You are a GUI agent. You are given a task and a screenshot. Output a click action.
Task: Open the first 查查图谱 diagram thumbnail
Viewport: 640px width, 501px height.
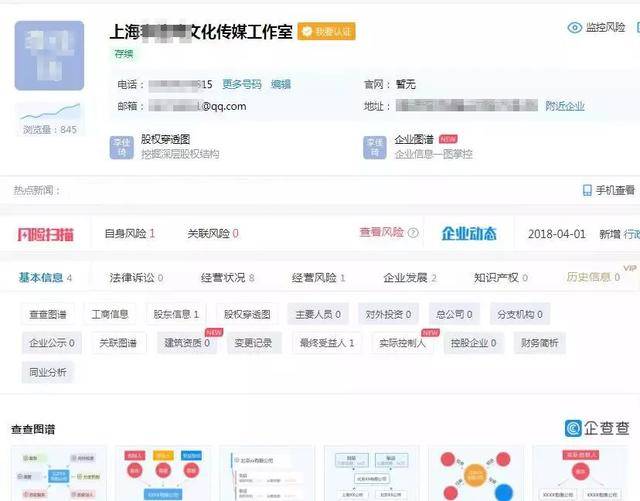point(59,474)
